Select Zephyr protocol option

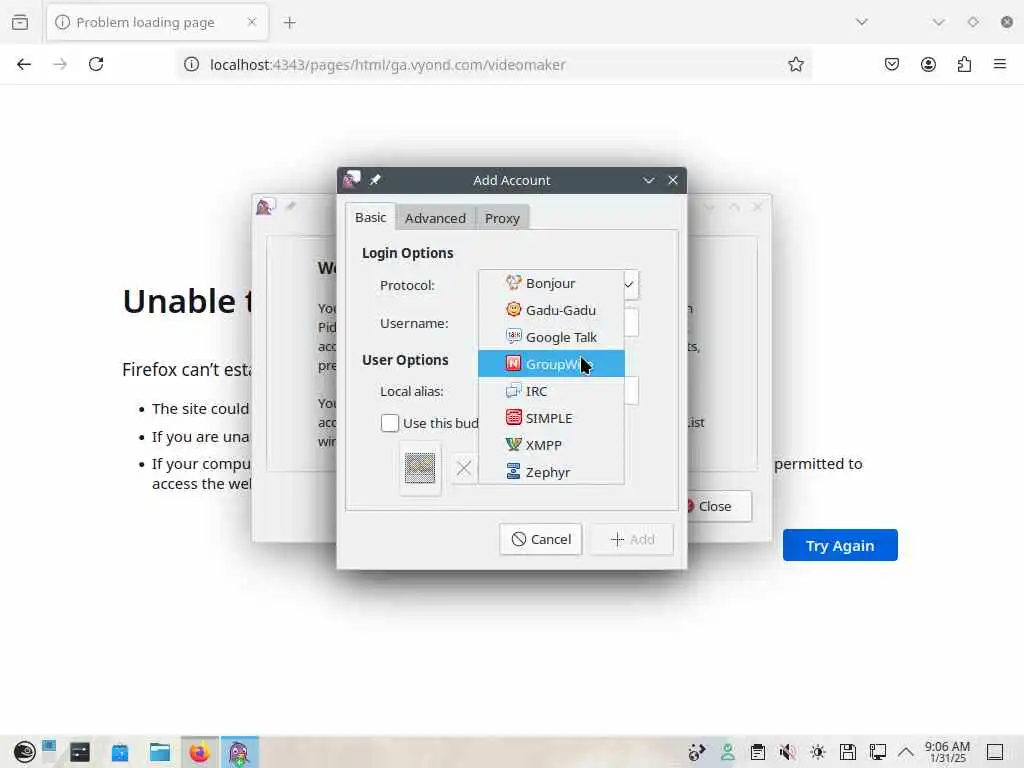coord(551,472)
